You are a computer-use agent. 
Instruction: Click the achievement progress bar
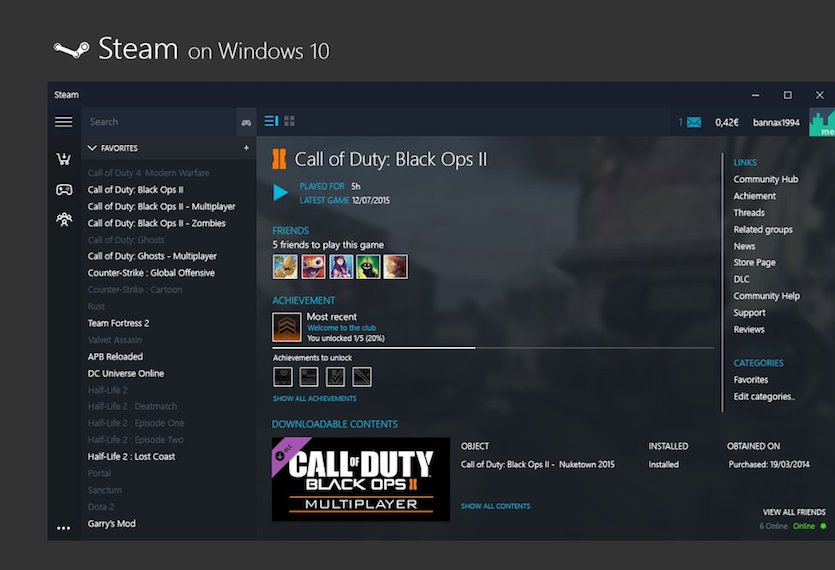click(x=493, y=348)
